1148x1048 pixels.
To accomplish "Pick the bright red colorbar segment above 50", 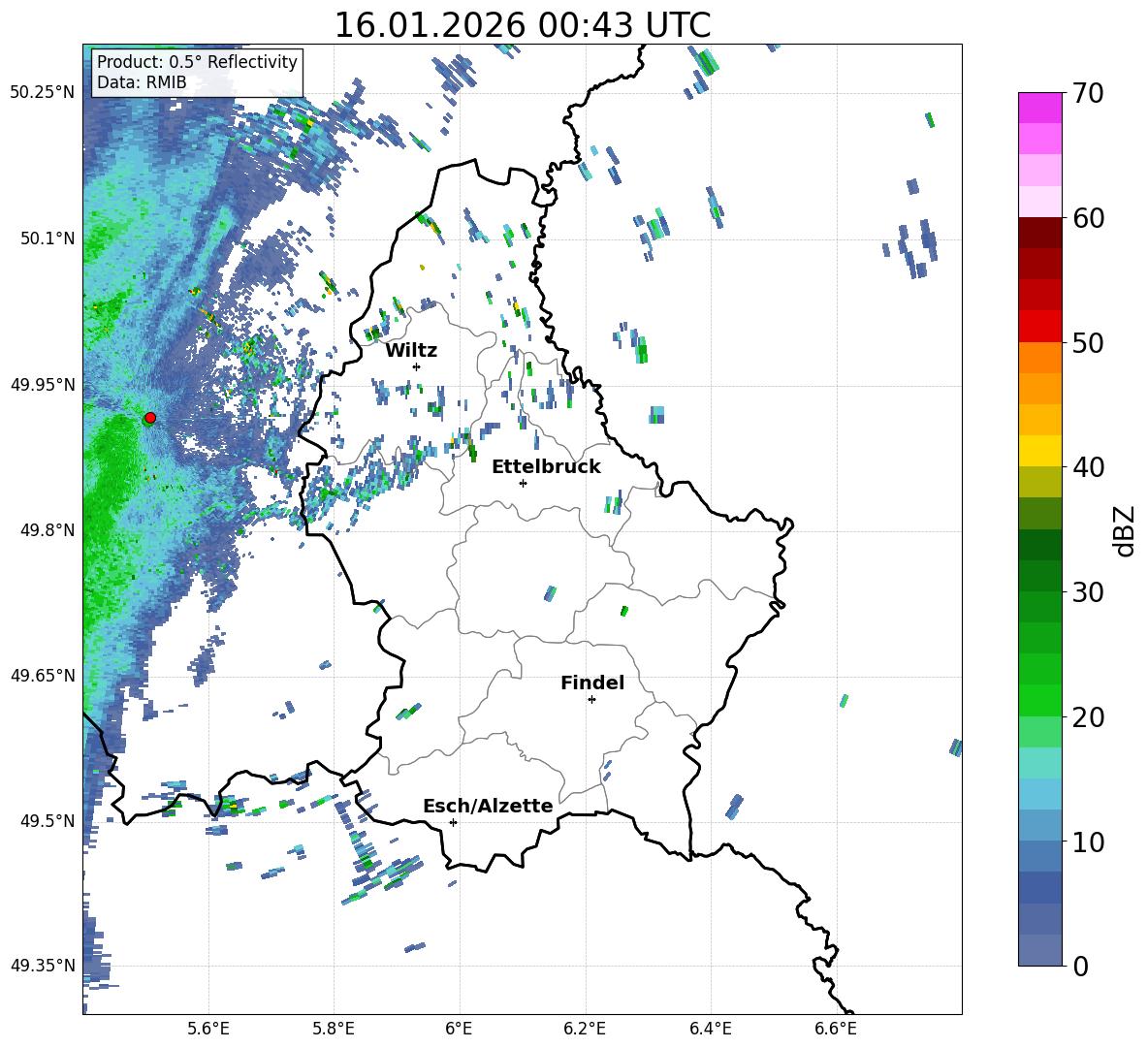I will click(1039, 327).
